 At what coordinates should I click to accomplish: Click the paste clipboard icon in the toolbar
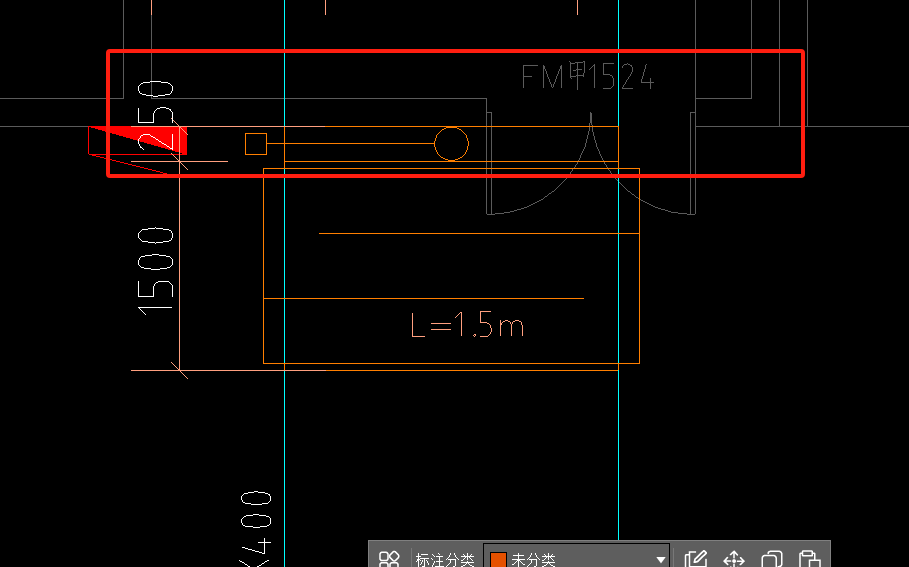pos(809,559)
